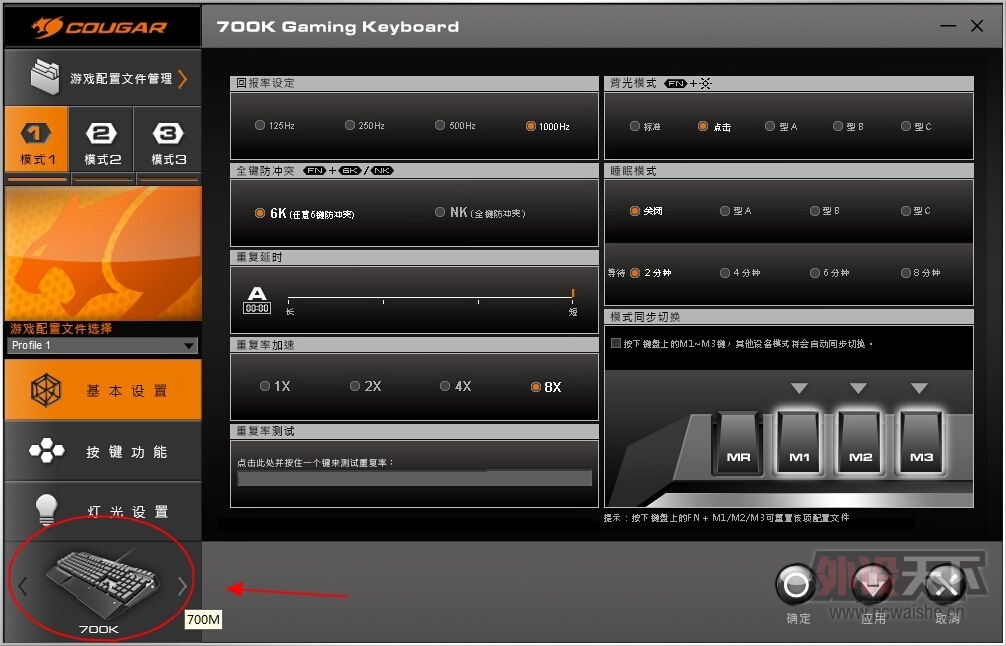
Task: Minimize the Cougar software window
Action: (x=948, y=26)
